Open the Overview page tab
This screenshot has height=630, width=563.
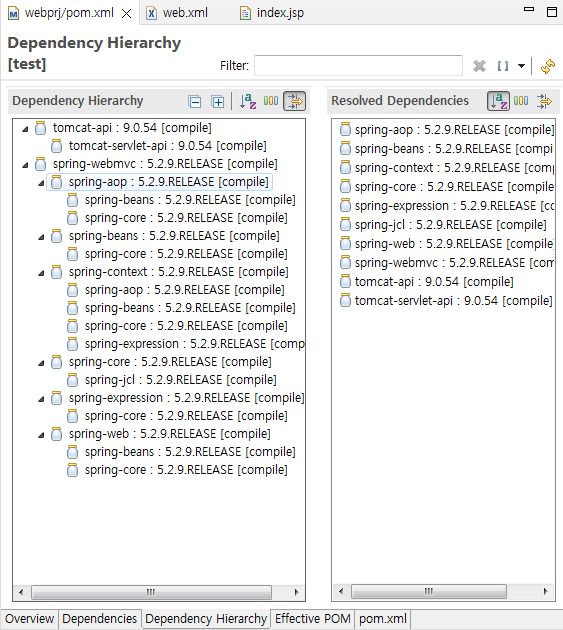[30, 619]
